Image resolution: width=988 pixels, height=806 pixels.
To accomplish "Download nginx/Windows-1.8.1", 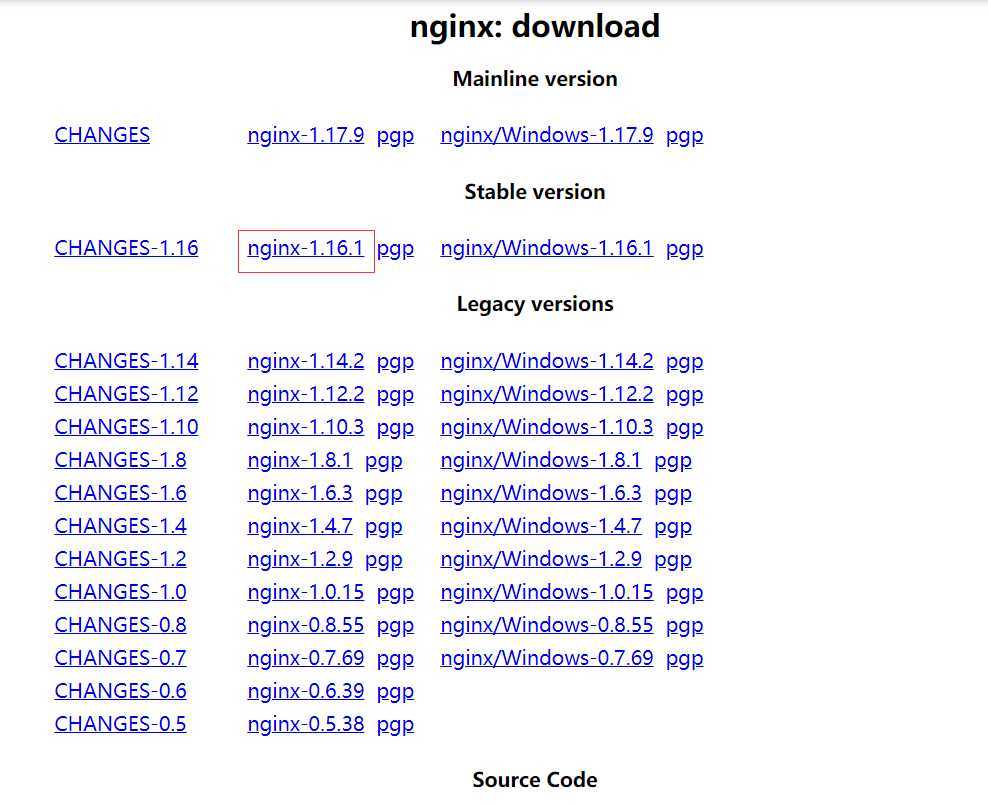I will 541,459.
